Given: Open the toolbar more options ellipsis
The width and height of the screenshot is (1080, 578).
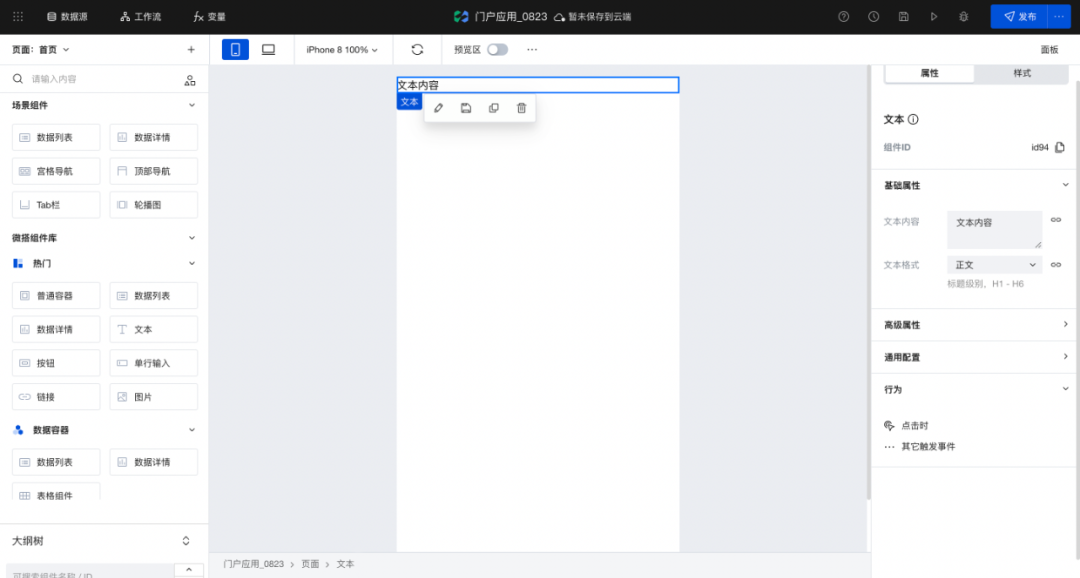Looking at the screenshot, I should pos(532,50).
